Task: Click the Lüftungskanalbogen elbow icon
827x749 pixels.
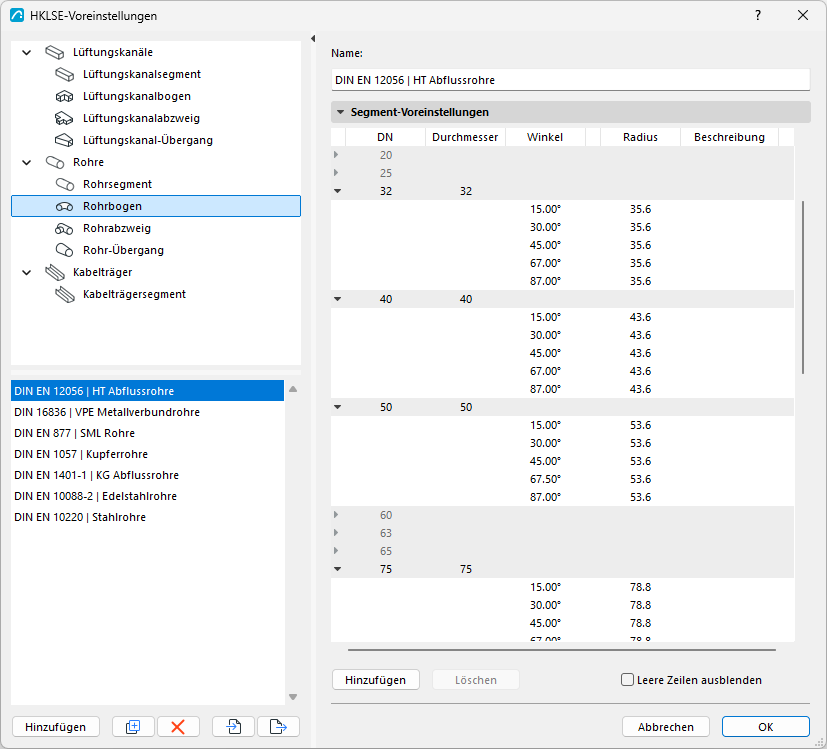Action: 65,97
